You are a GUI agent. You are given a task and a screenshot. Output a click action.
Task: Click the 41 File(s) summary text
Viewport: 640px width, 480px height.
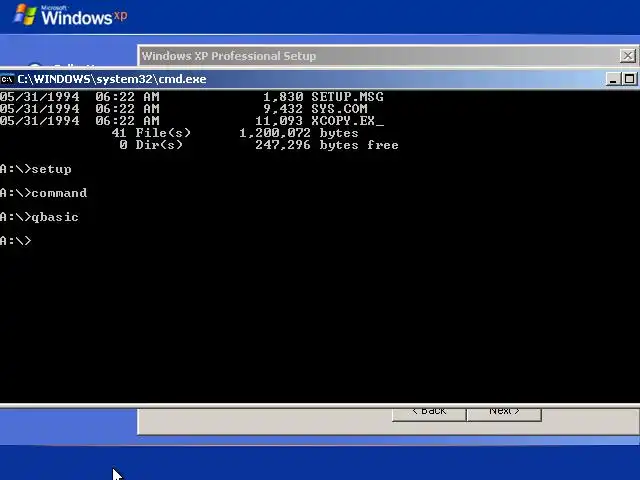pyautogui.click(x=151, y=133)
